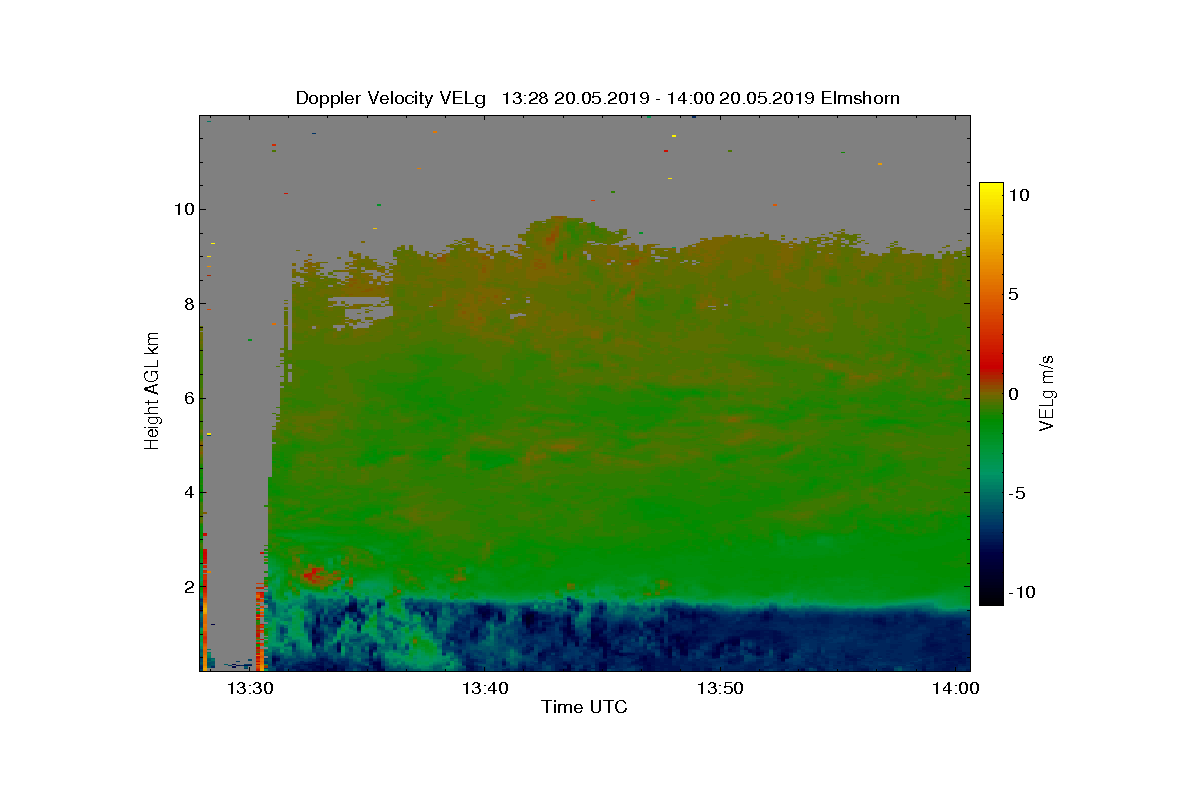Select the 14:00 time tick label
The image size is (1200, 800).
tap(954, 688)
